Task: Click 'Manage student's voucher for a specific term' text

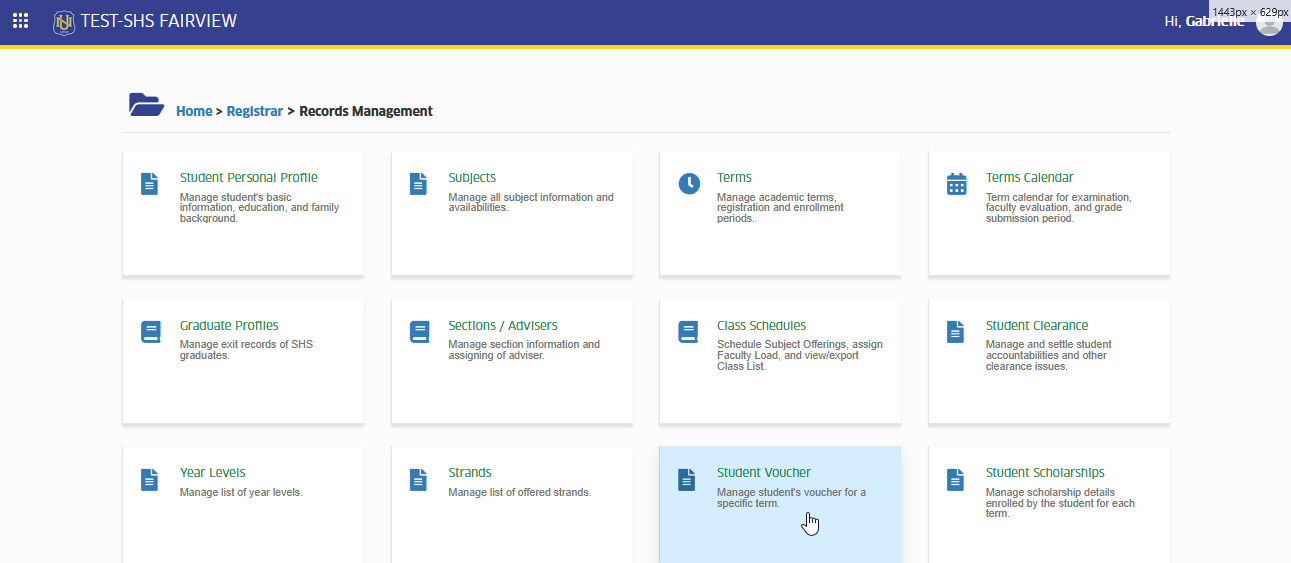Action: pyautogui.click(x=792, y=498)
